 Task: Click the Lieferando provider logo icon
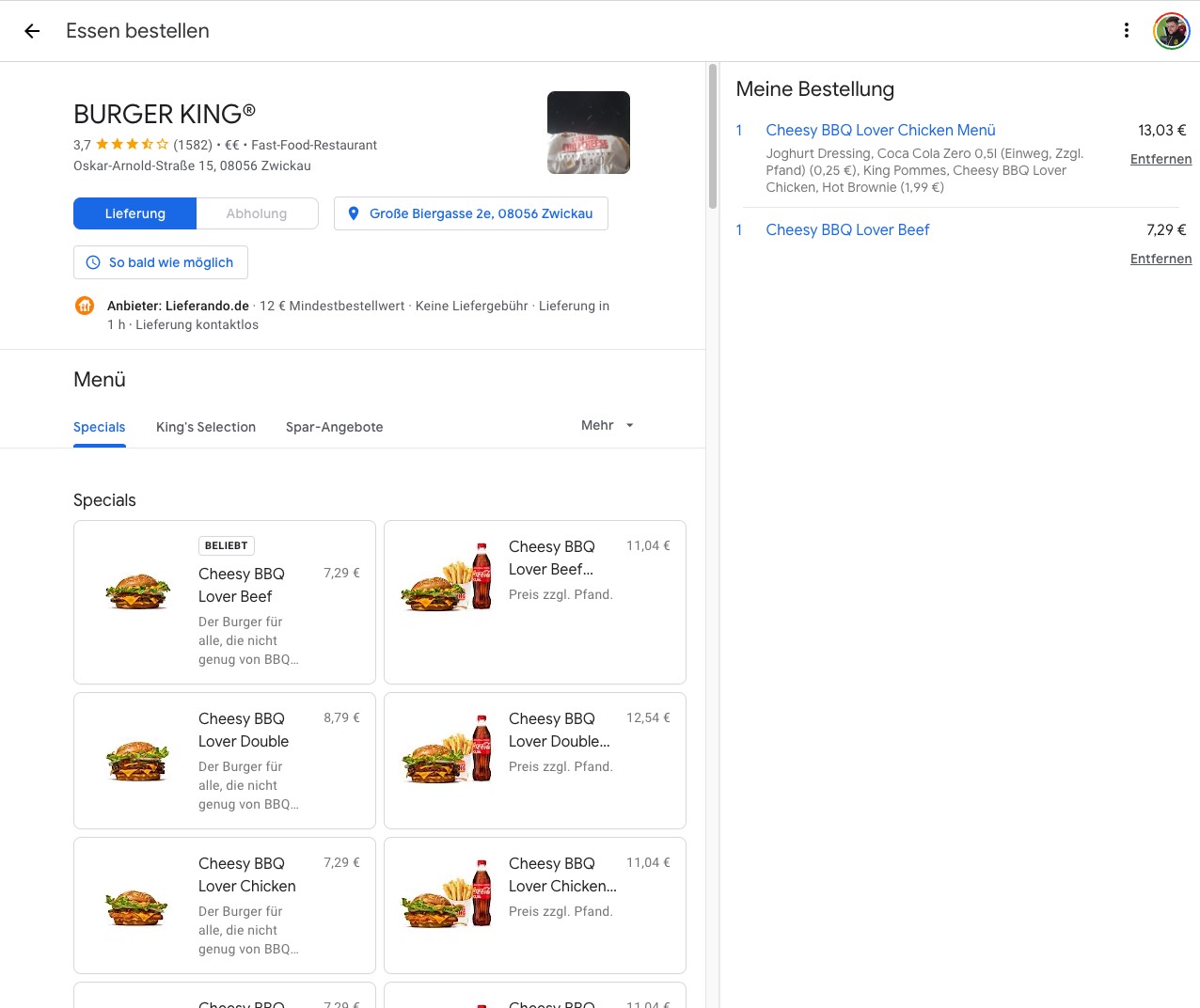pos(85,306)
